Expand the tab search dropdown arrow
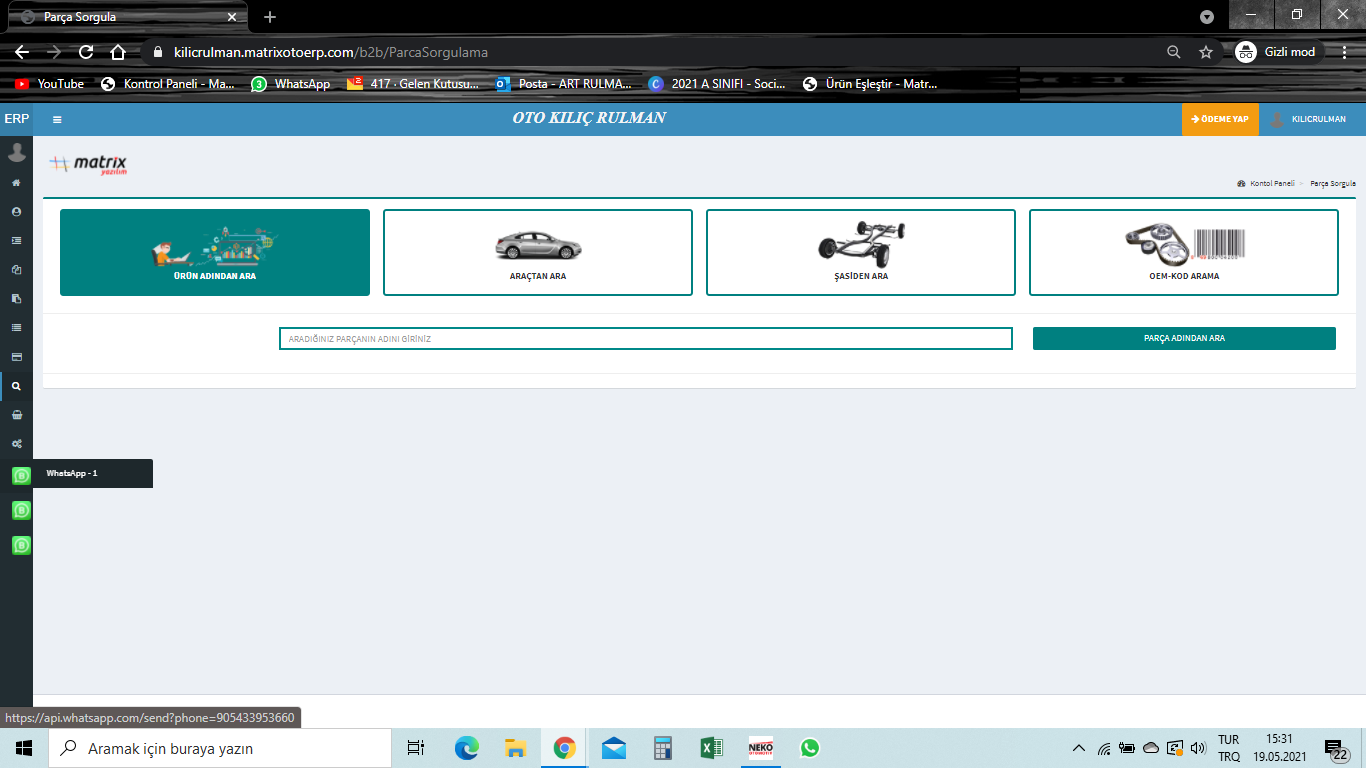This screenshot has width=1366, height=768. 1207,17
